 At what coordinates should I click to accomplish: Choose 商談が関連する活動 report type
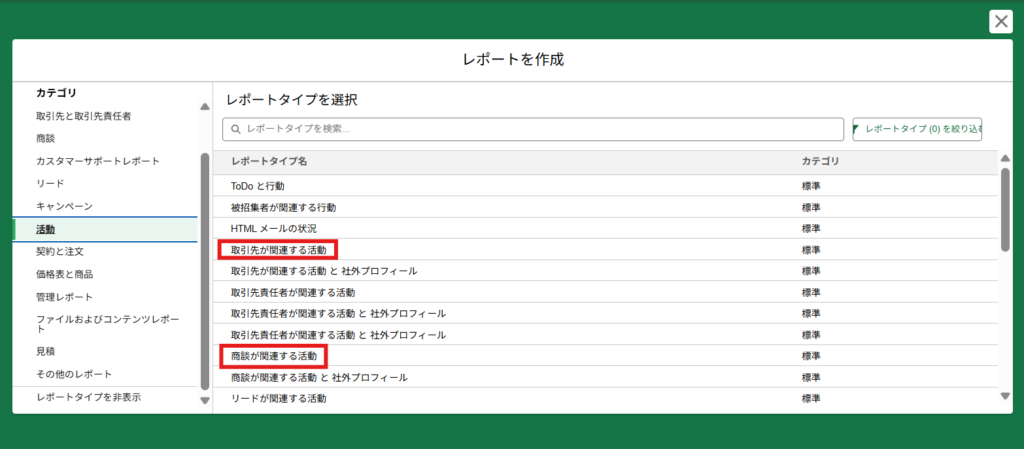click(x=274, y=356)
